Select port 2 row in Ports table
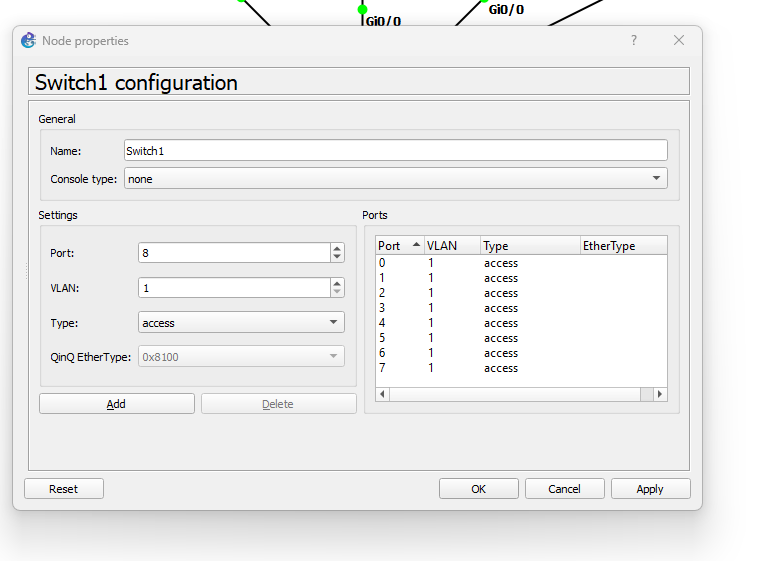The image size is (768, 561). point(521,293)
